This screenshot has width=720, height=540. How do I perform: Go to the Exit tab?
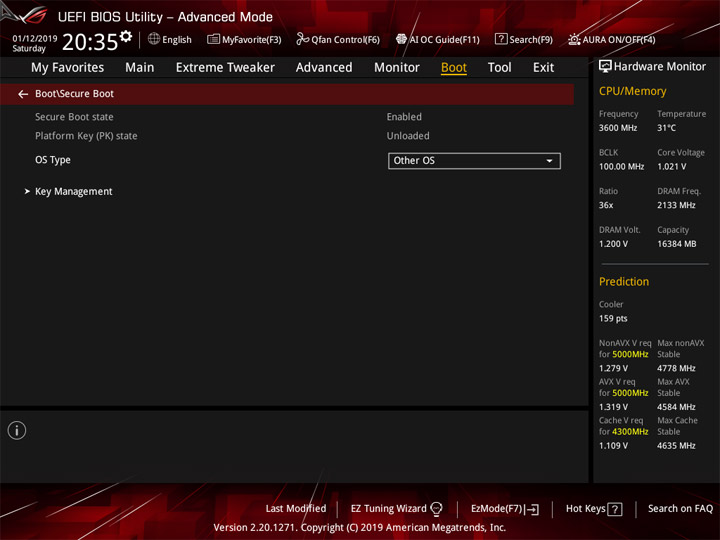click(543, 68)
